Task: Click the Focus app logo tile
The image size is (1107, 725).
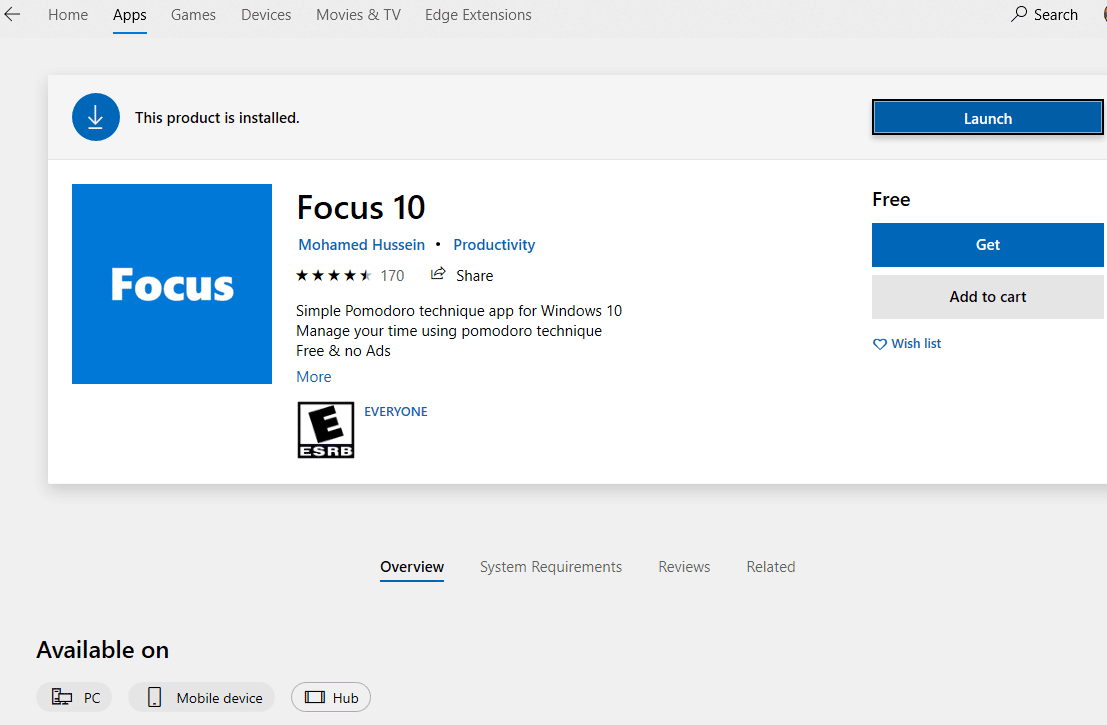Action: click(x=172, y=284)
